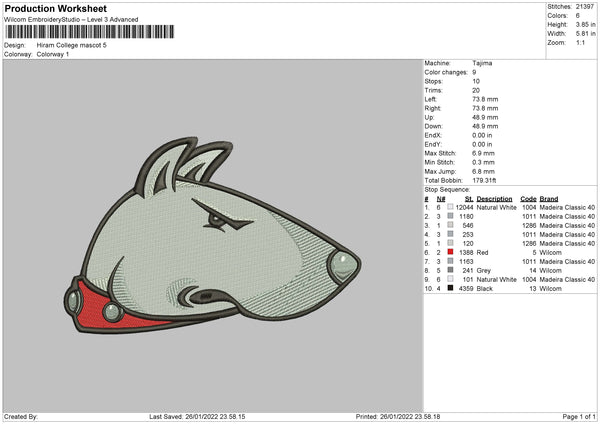600x424 pixels.
Task: Select the stitch count 12044
Action: pos(465,207)
